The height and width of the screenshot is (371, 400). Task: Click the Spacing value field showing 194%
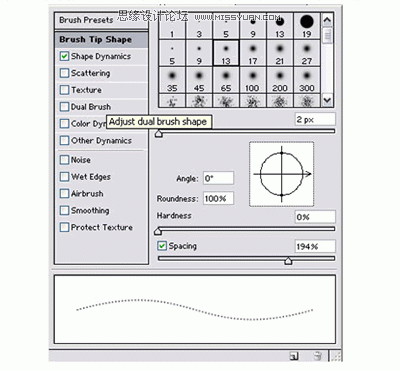[x=315, y=246]
